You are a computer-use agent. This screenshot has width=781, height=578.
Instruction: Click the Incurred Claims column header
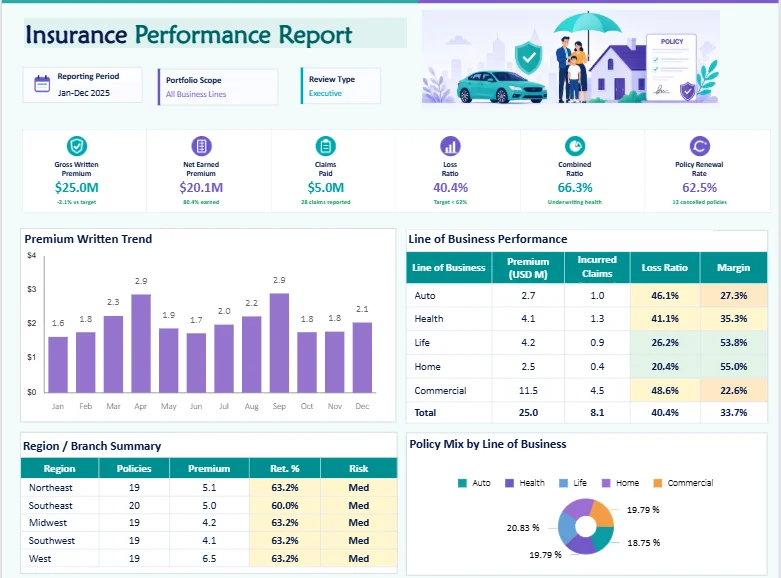597,268
